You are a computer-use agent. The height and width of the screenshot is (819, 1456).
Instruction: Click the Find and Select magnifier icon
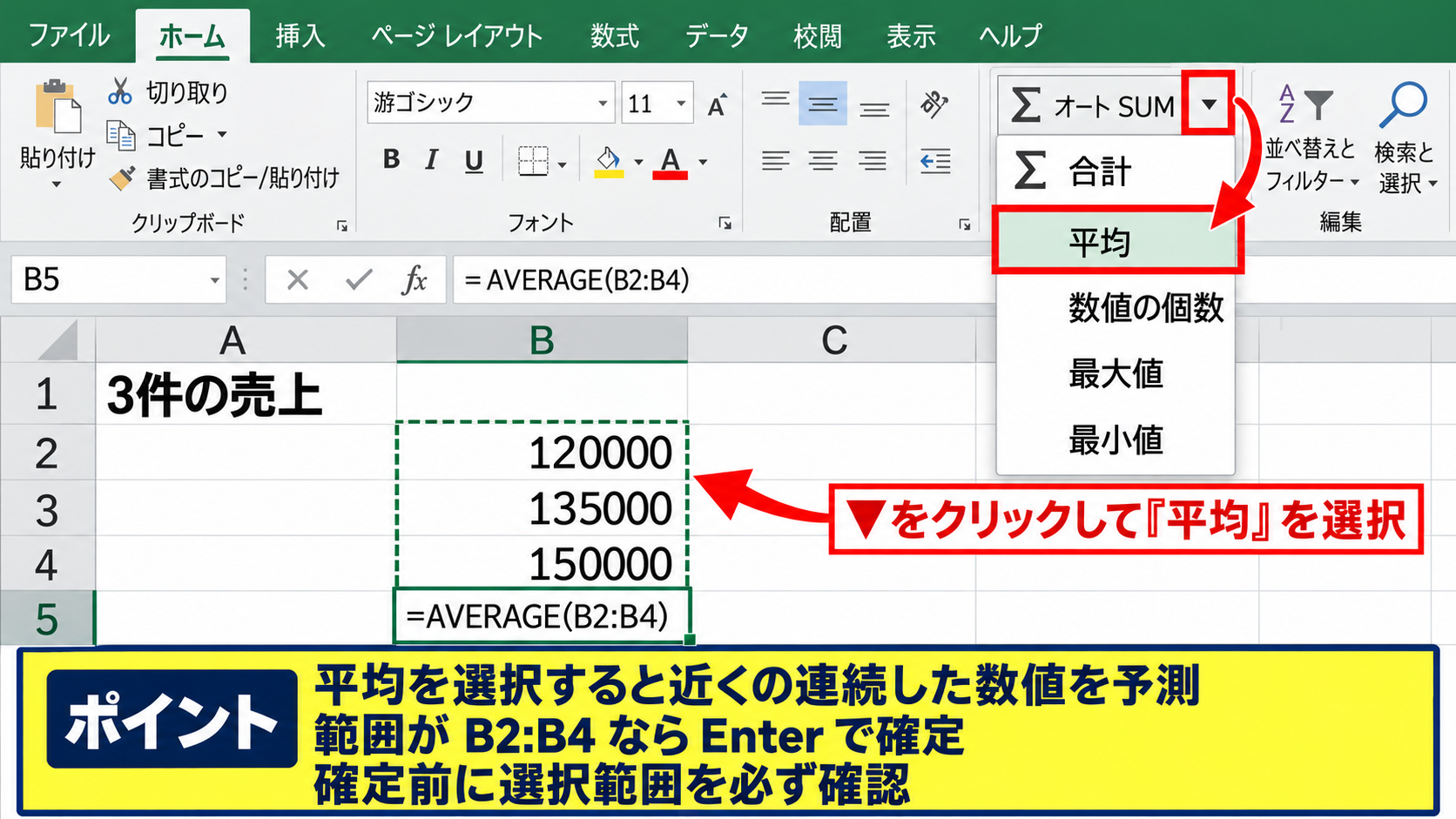point(1404,104)
